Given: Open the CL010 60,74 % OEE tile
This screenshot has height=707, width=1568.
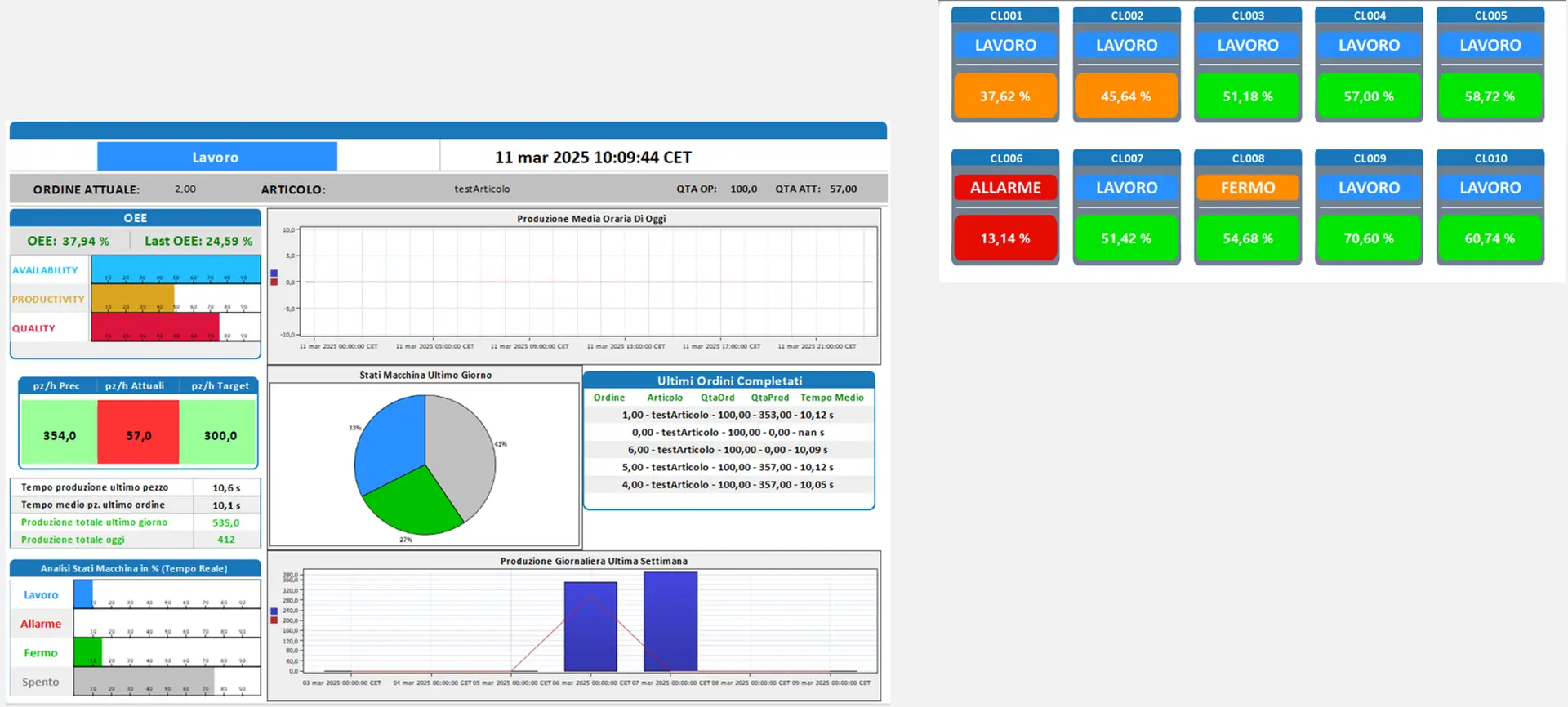Looking at the screenshot, I should (1490, 238).
